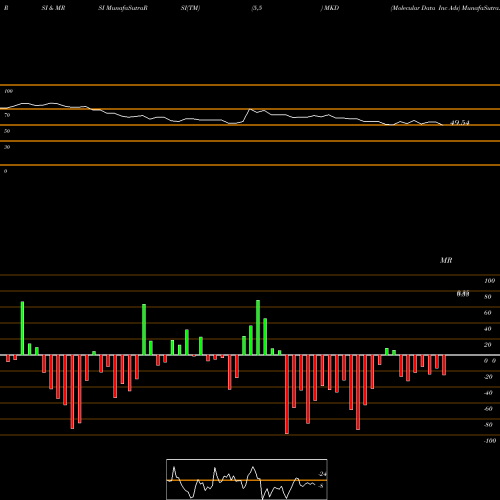Image resolution: width=500 pixels, height=500 pixels.
Task: Click the MR axis label -20
Action: tap(488, 377)
